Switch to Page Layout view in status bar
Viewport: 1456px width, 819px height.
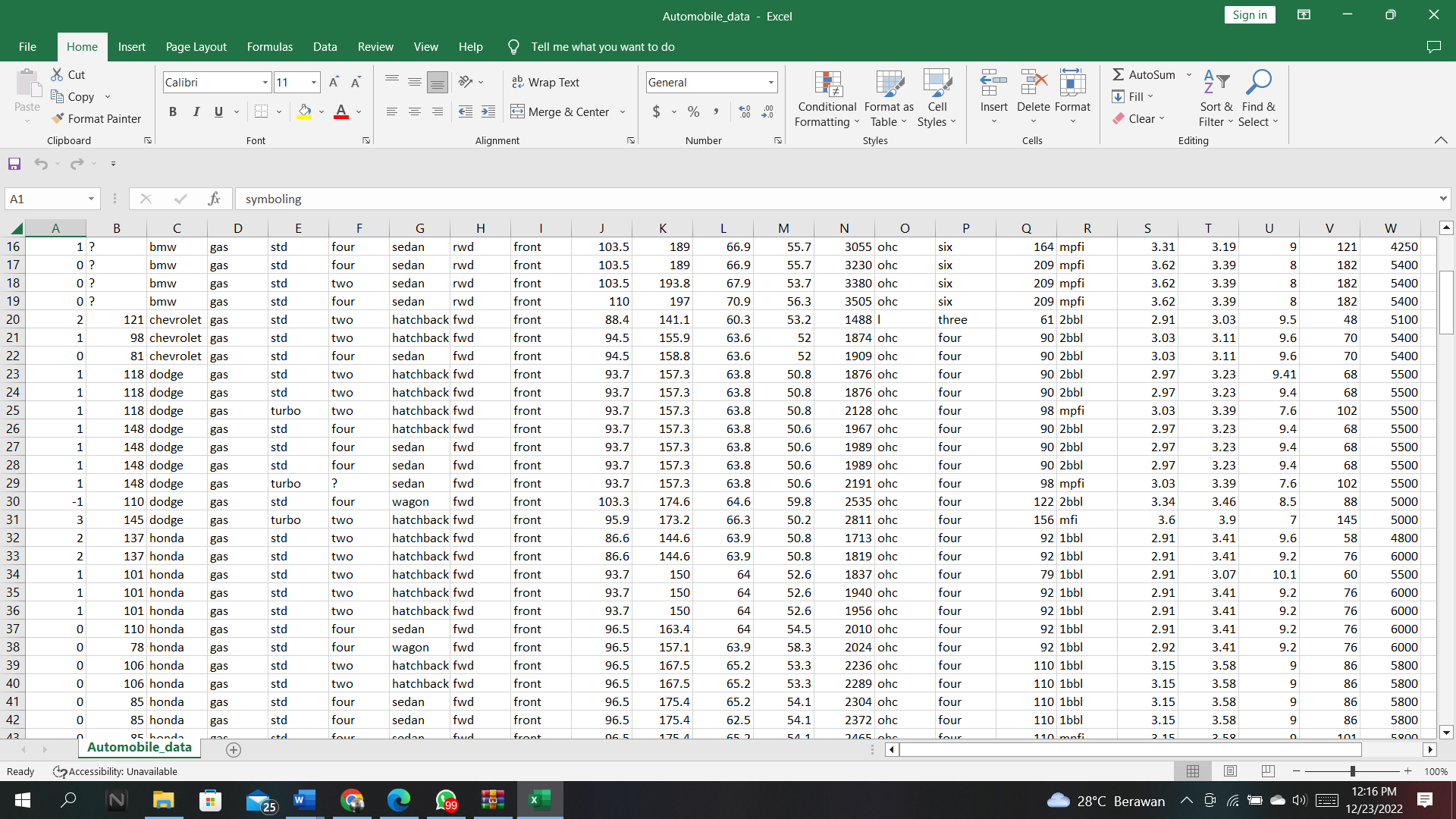[x=1230, y=770]
